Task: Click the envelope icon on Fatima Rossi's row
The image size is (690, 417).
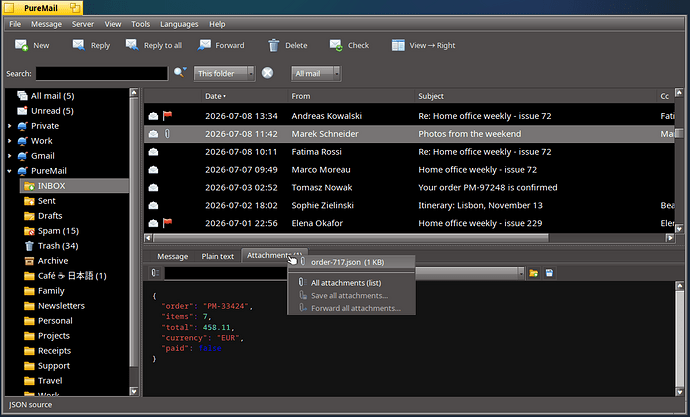Action: 153,152
